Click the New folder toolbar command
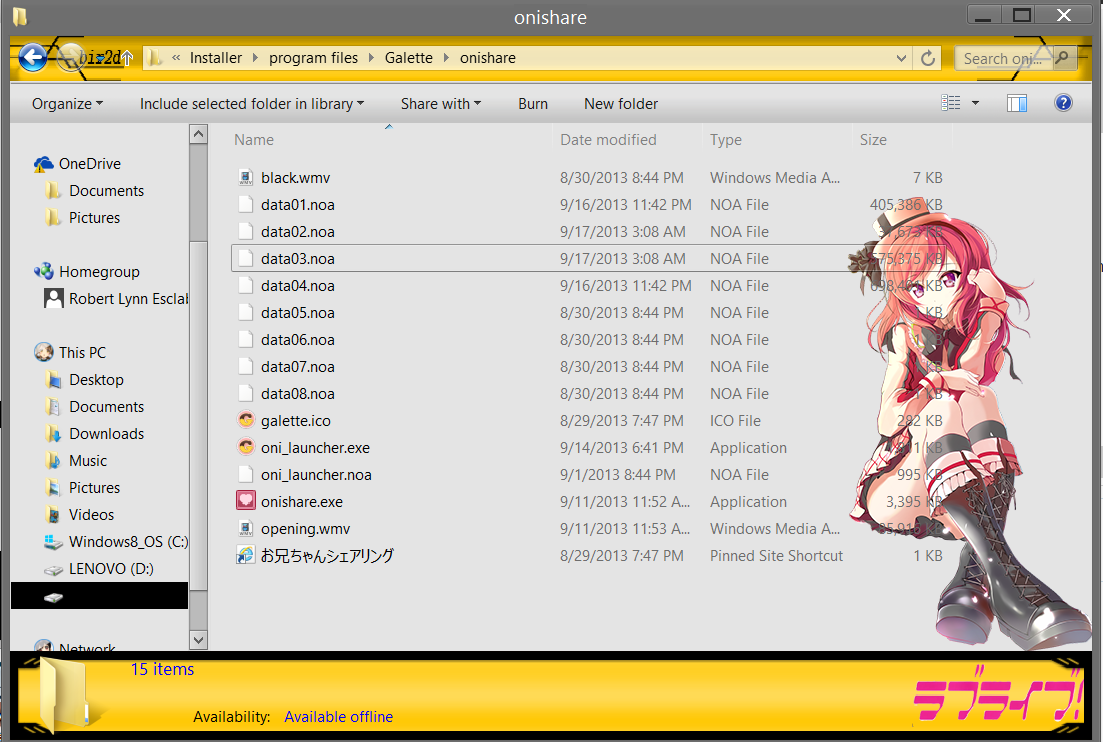This screenshot has height=742, width=1103. coord(620,104)
